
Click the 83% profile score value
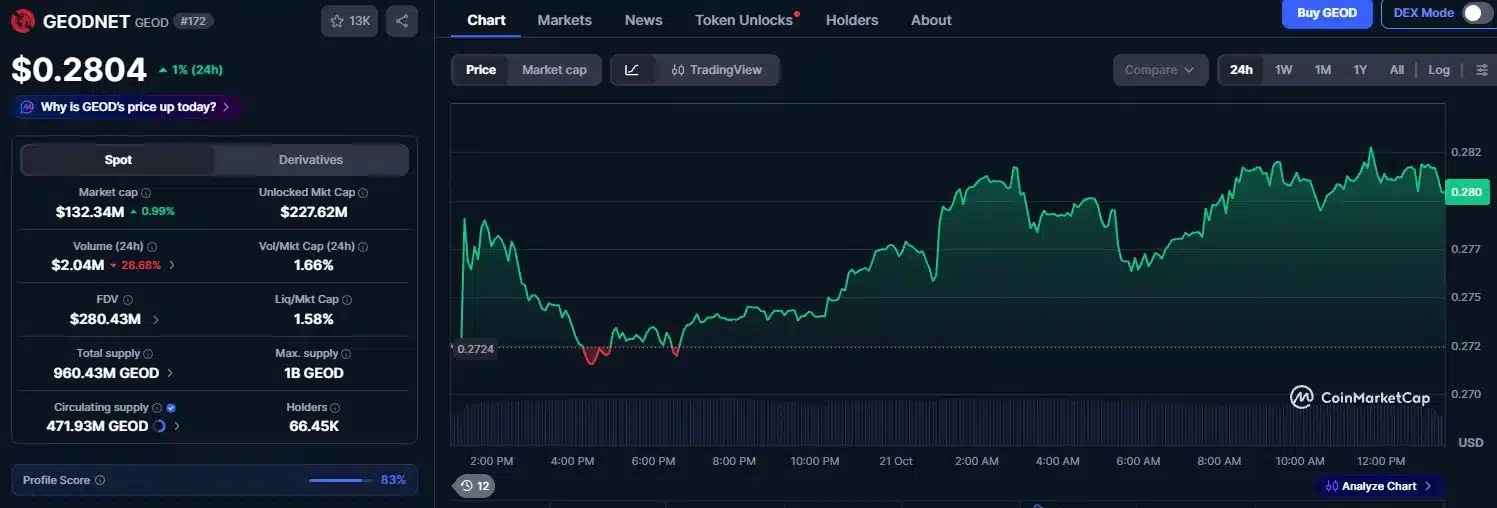coord(393,480)
